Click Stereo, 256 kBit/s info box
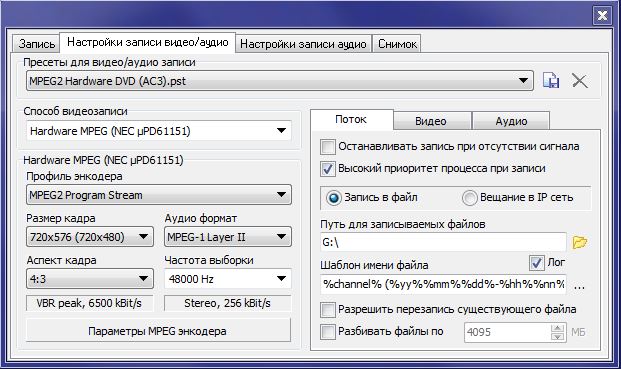621x369 pixels. pos(228,303)
